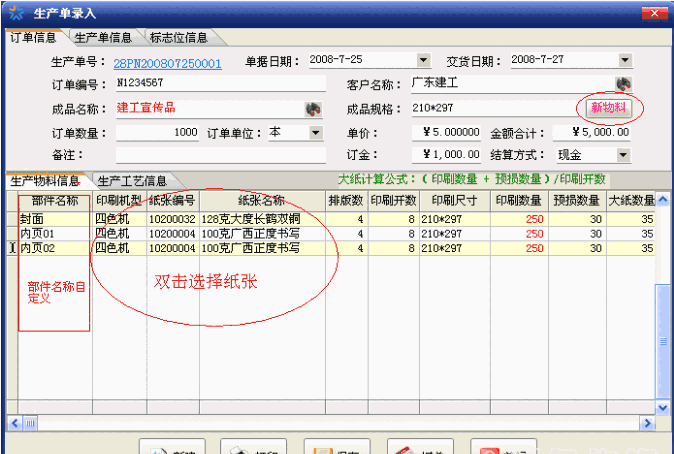Click the 预损数量 column header
Screen dimensions: 674x454
coord(577,200)
